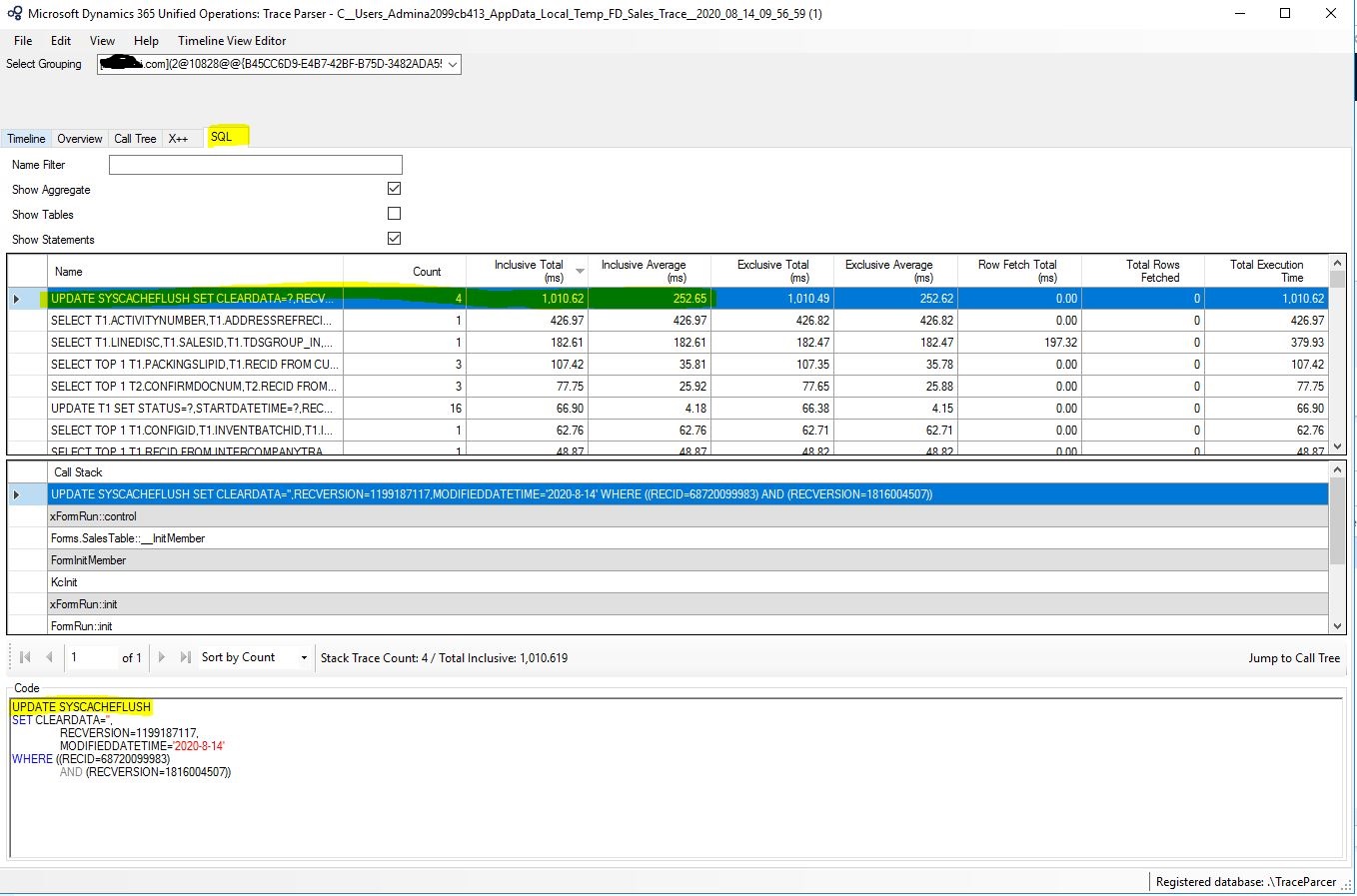
Task: Sort by the Count column header
Action: (404, 272)
